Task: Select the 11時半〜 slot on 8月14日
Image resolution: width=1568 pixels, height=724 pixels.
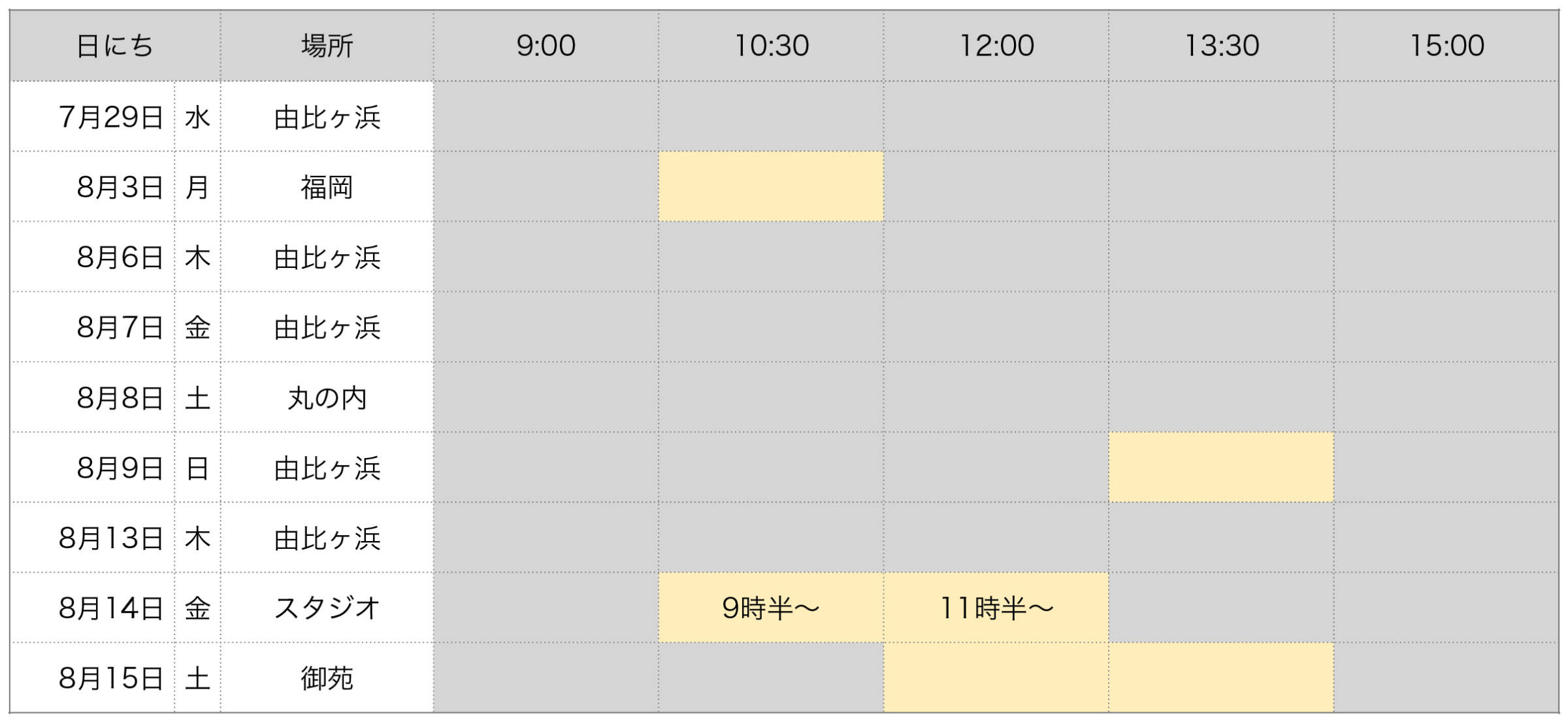Action: [x=996, y=608]
